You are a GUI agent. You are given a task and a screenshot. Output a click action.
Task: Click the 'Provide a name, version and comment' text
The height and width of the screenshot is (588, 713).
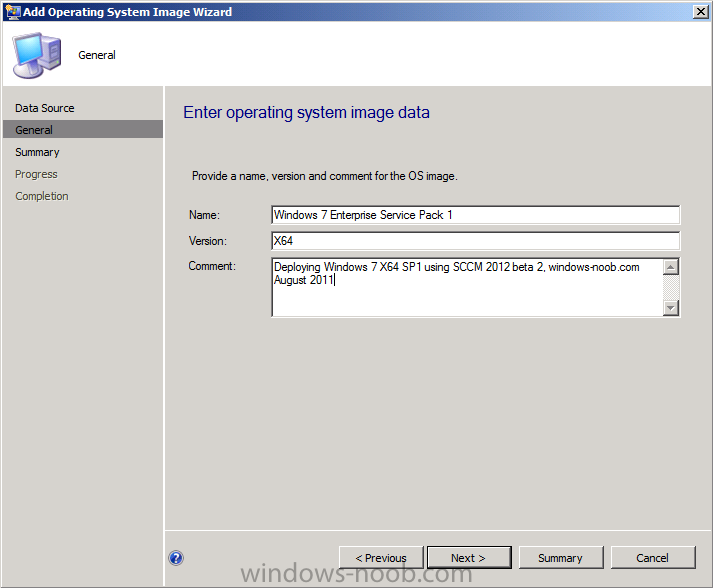click(x=325, y=176)
